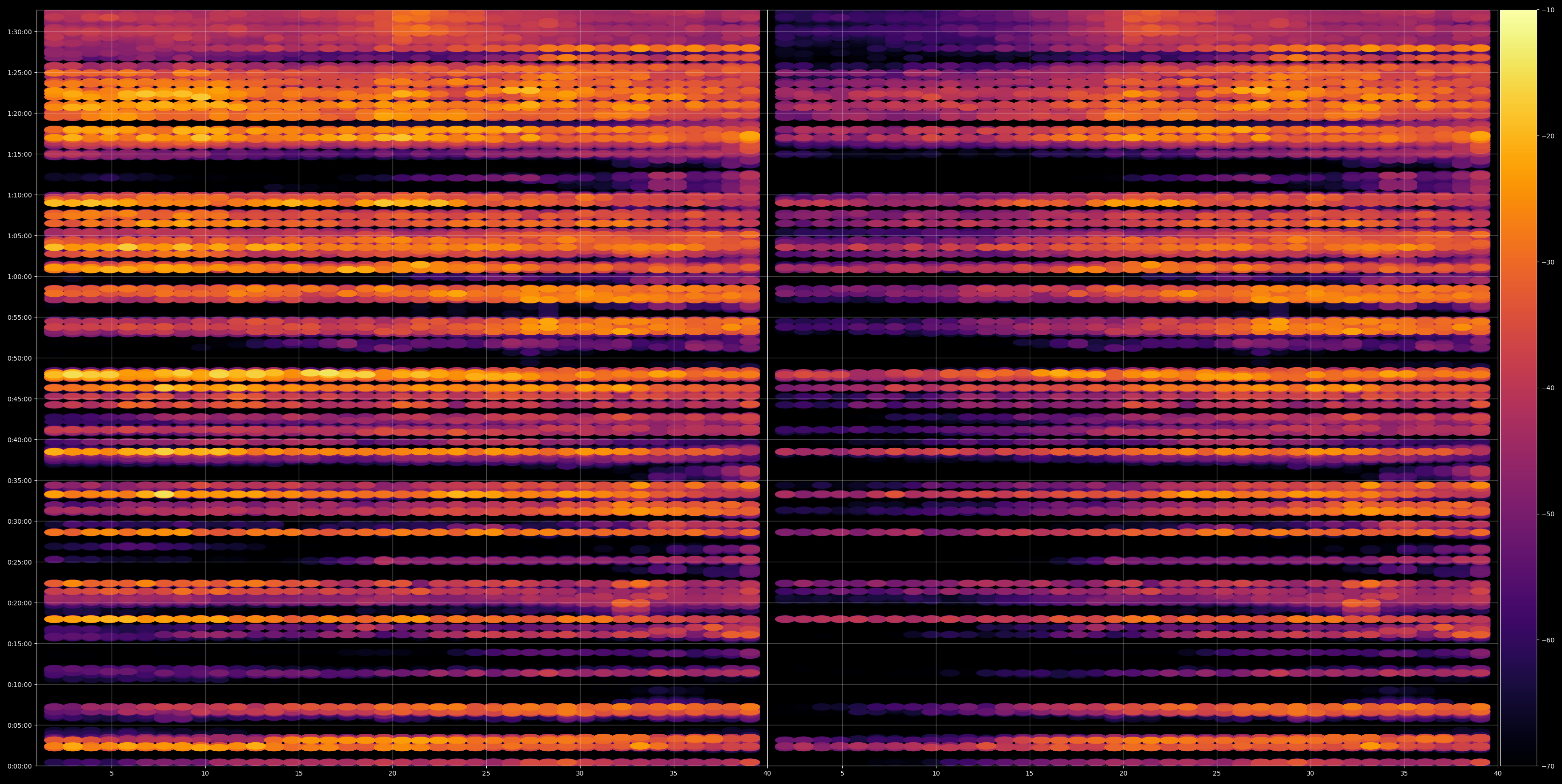Select x-axis label 30 of right heatmap
The image size is (1562, 784).
1310,774
